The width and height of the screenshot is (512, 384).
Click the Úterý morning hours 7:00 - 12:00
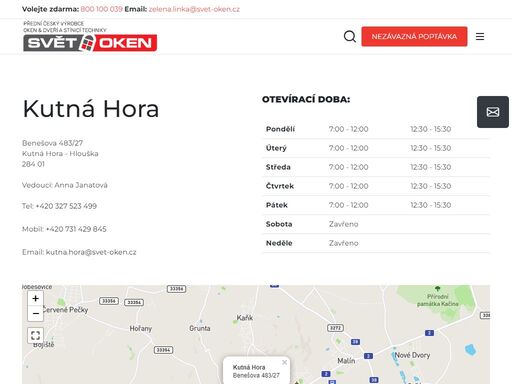pos(349,148)
